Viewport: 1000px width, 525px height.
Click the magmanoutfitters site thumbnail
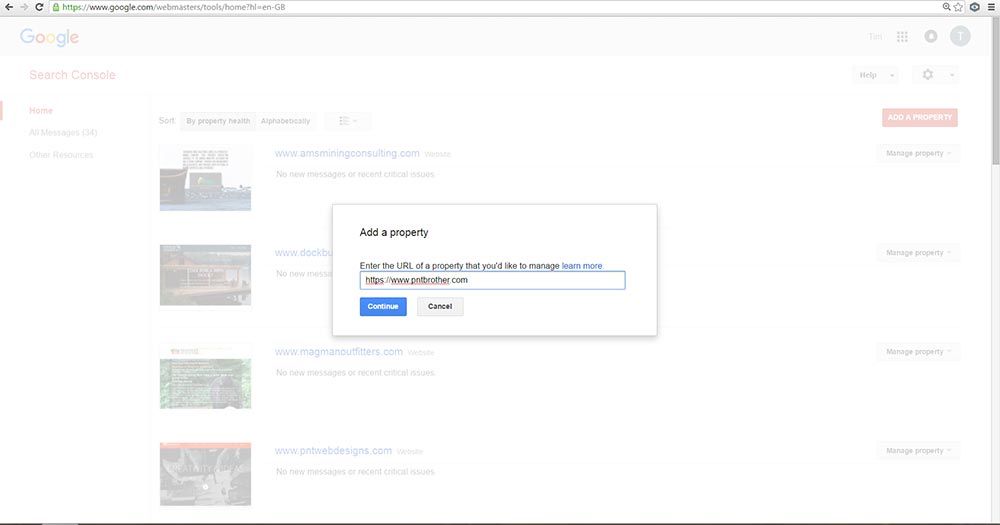tap(205, 376)
